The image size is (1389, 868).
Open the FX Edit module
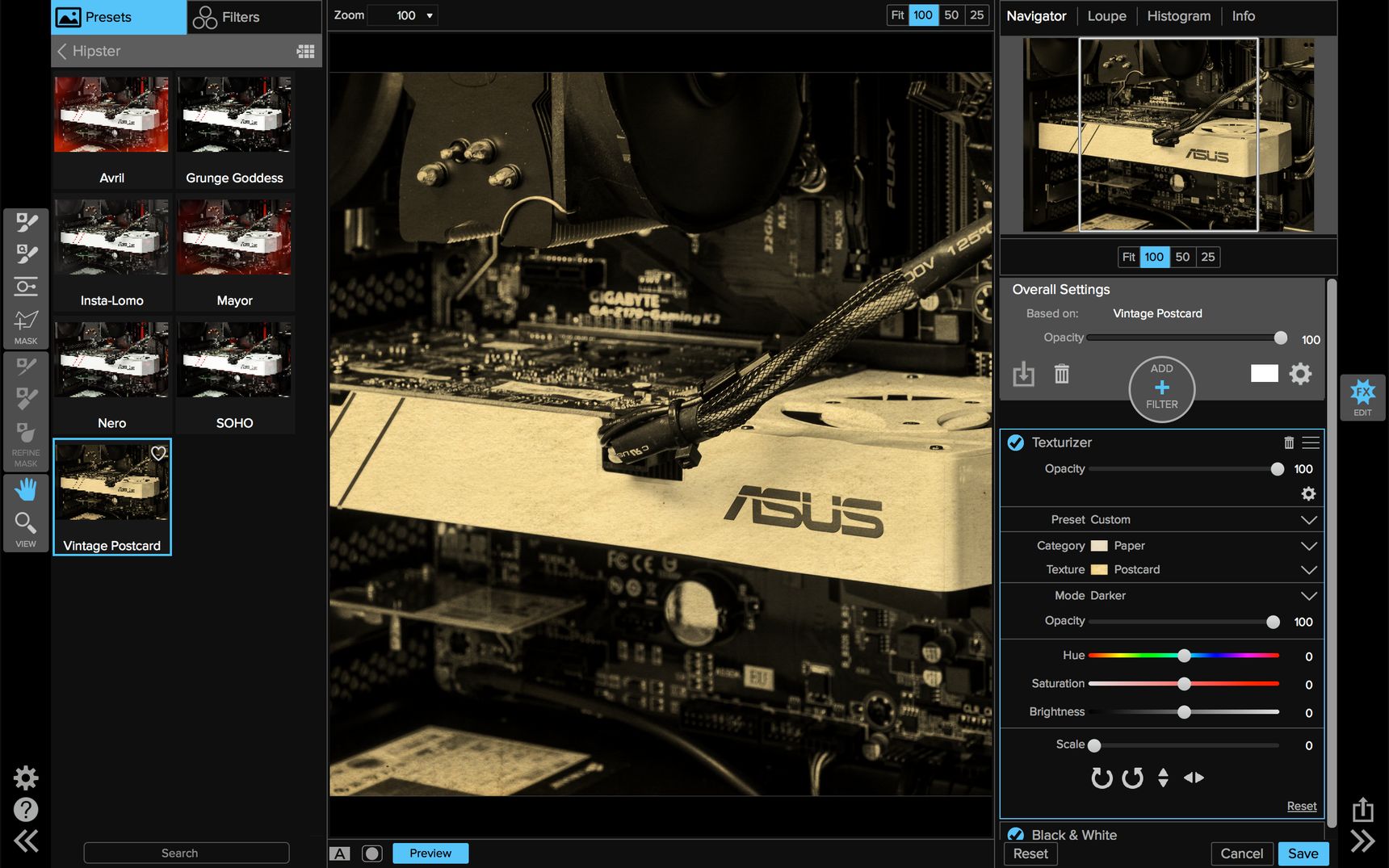tap(1363, 397)
